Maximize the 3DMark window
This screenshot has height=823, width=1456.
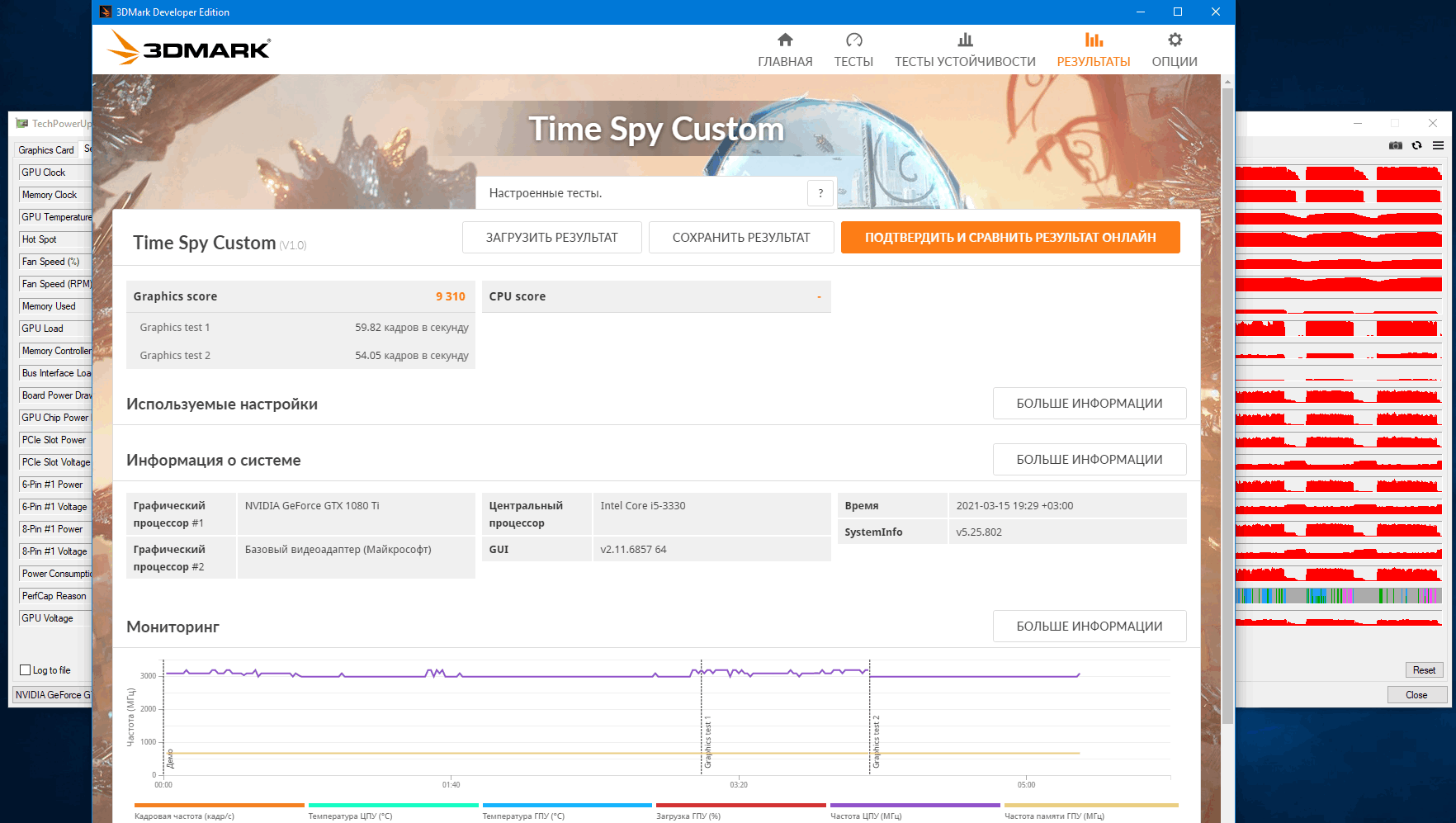[x=1178, y=12]
